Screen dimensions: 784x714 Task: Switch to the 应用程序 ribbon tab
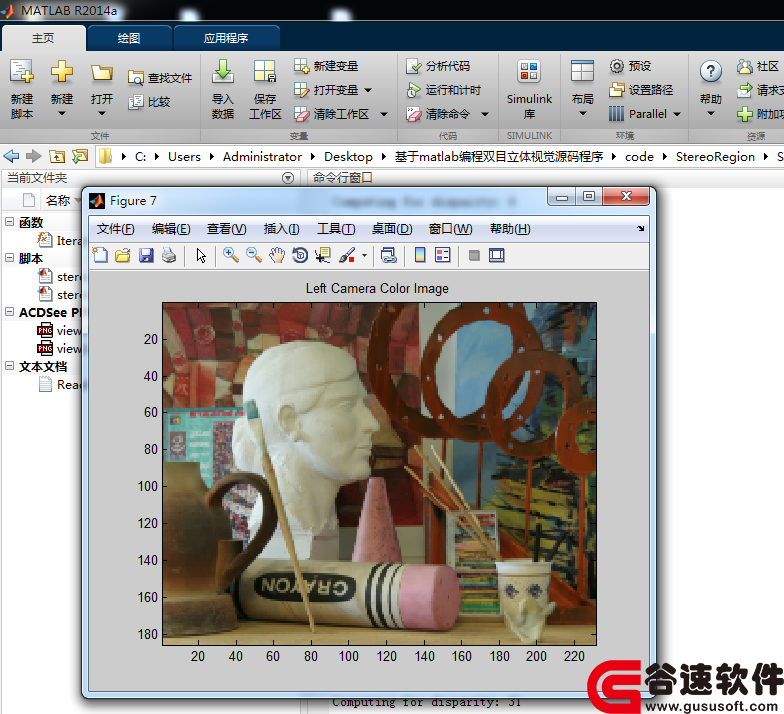226,38
